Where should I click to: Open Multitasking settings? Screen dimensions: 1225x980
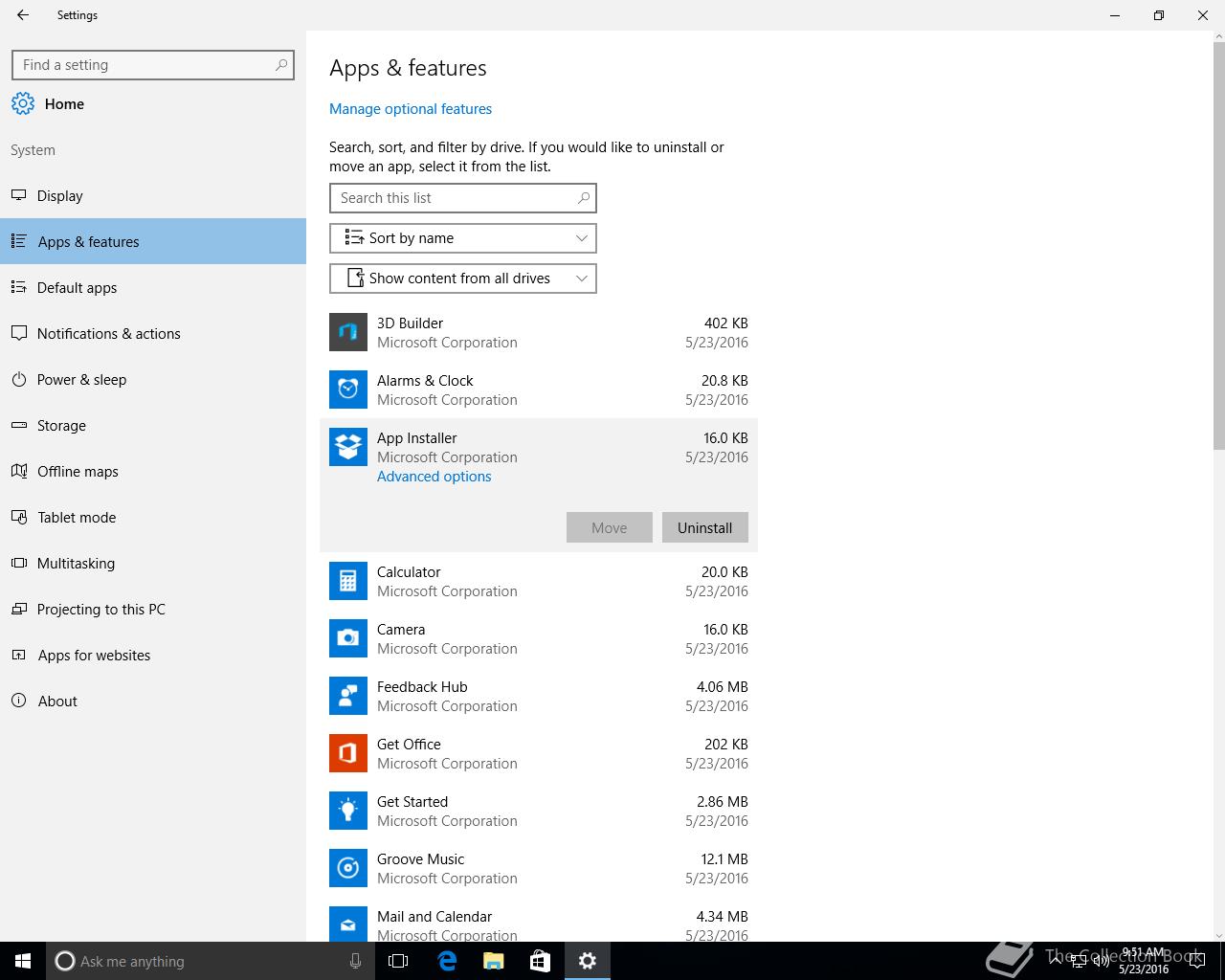point(153,563)
